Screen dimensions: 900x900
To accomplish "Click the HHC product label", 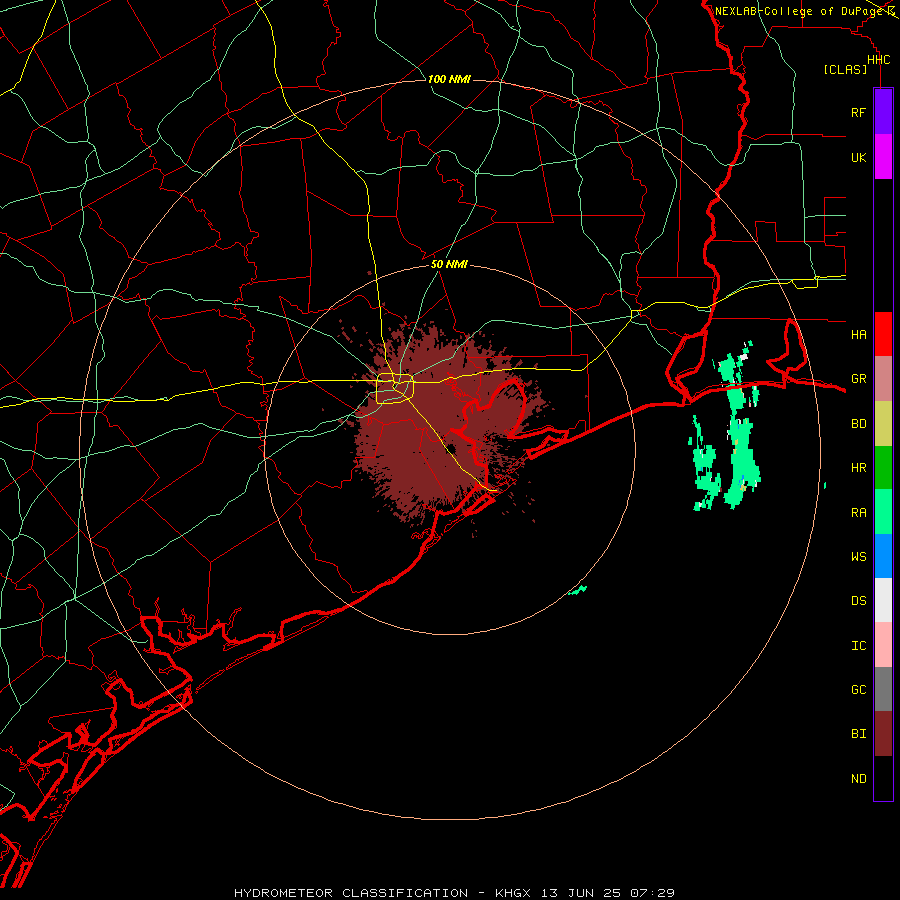I will click(x=878, y=60).
